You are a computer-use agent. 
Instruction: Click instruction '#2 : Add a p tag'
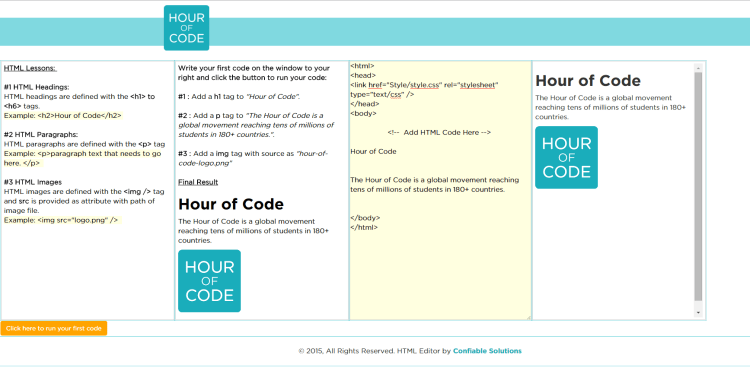point(256,125)
